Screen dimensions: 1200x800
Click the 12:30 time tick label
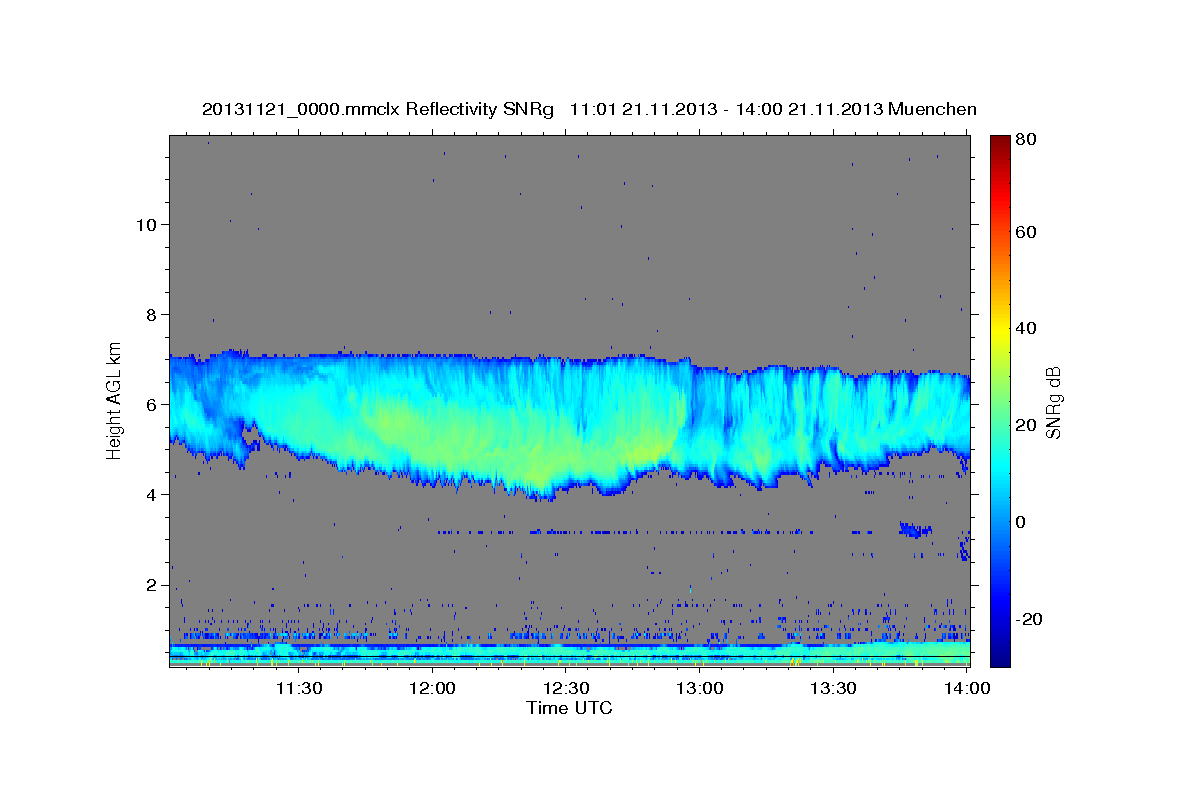(566, 688)
